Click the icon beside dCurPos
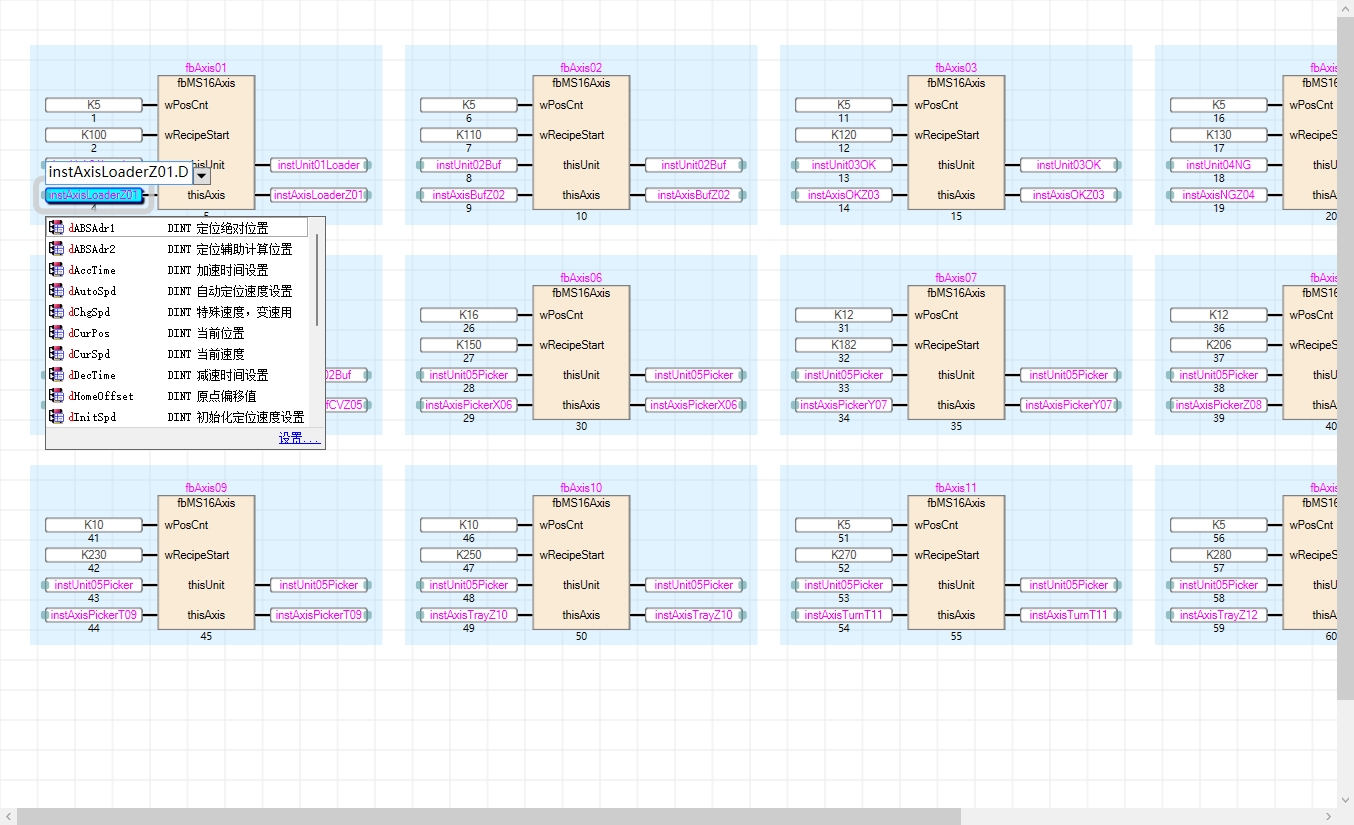The image size is (1354, 825). (56, 333)
